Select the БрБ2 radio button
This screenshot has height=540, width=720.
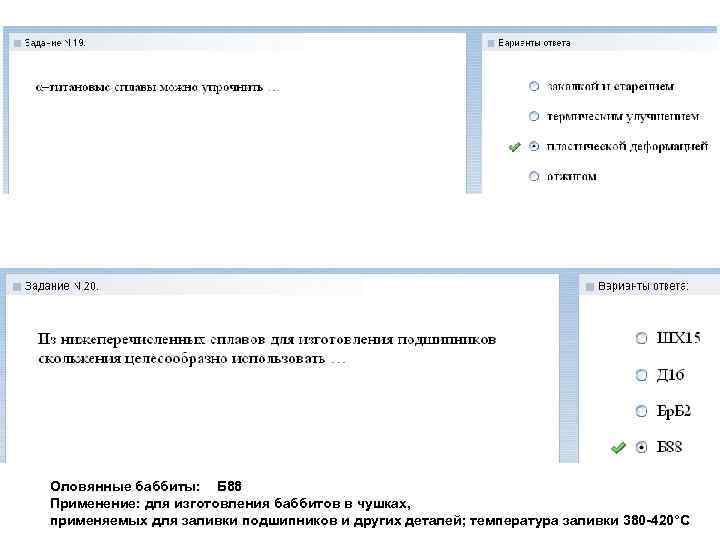pos(641,411)
